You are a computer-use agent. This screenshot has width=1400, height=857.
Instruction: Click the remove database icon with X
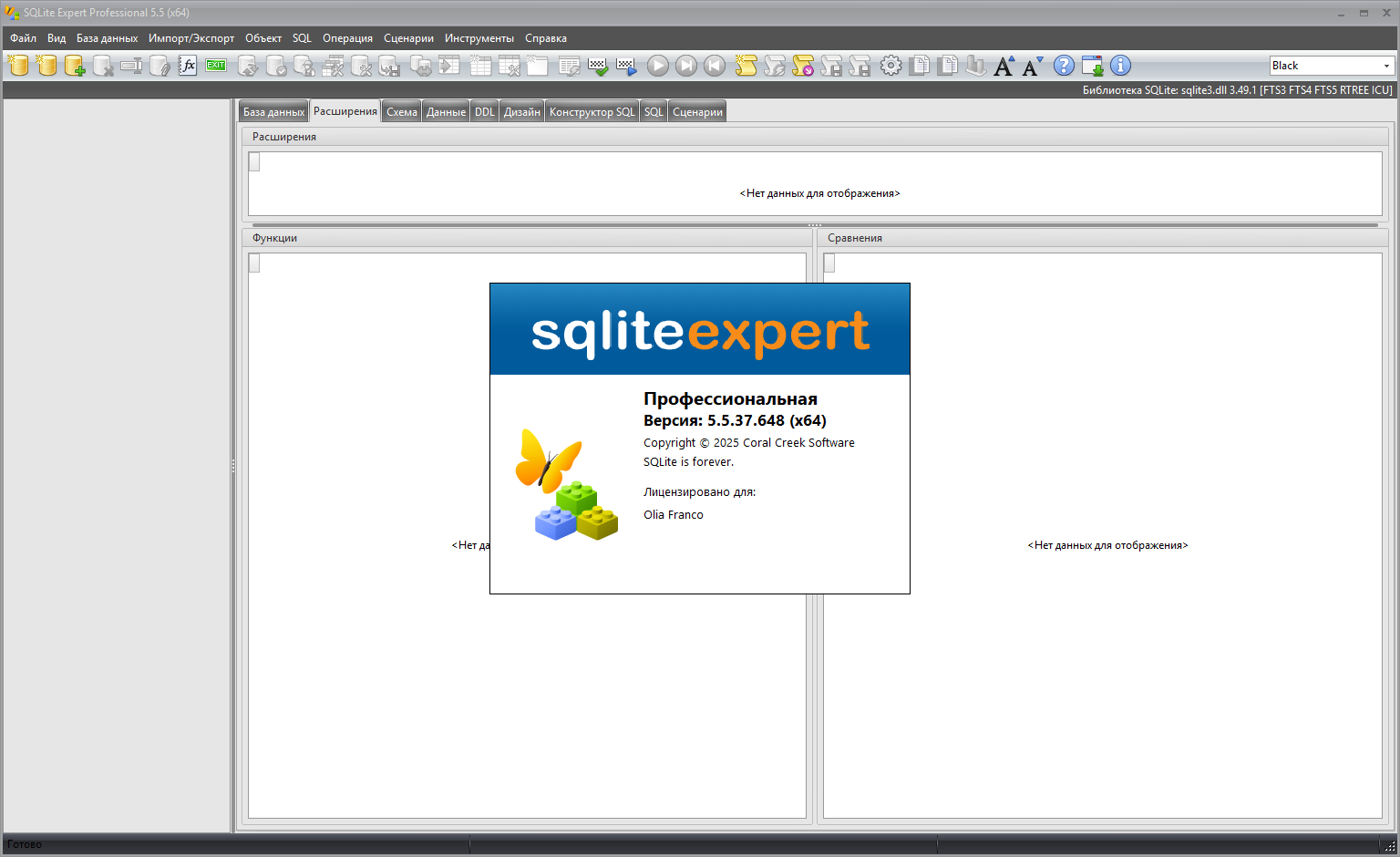click(x=103, y=66)
